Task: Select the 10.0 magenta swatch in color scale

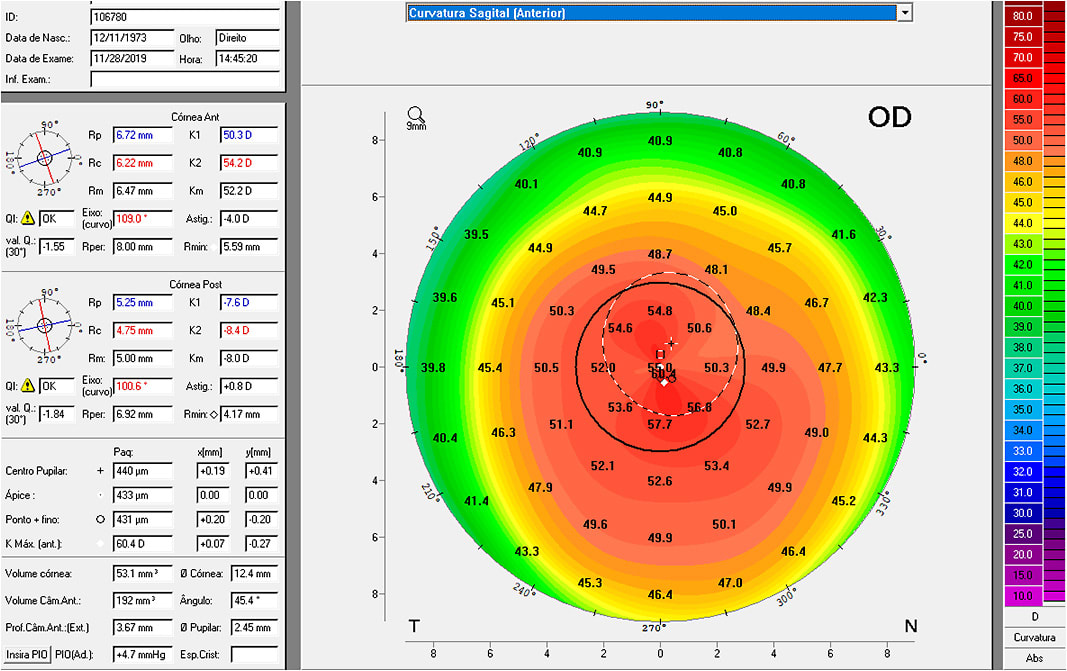Action: pos(1023,596)
